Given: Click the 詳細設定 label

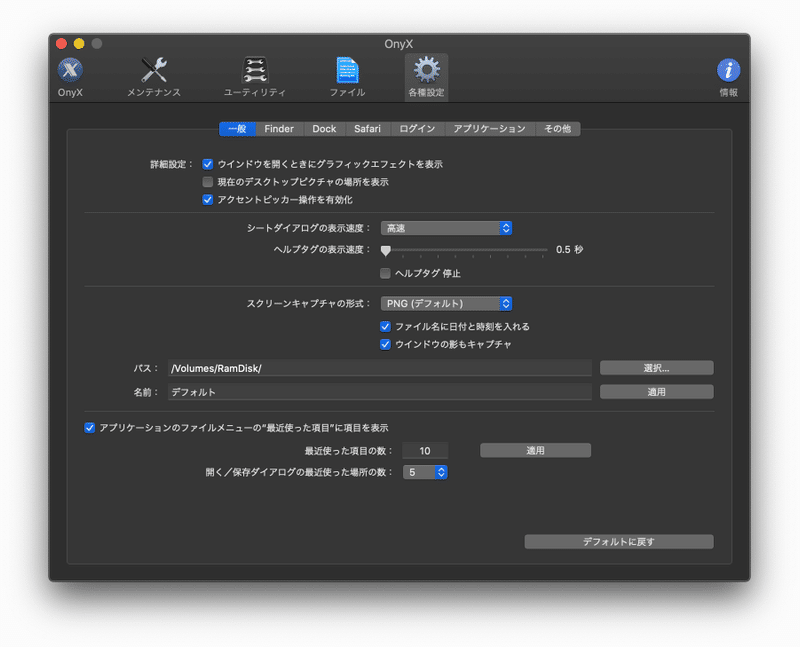Looking at the screenshot, I should coord(171,164).
